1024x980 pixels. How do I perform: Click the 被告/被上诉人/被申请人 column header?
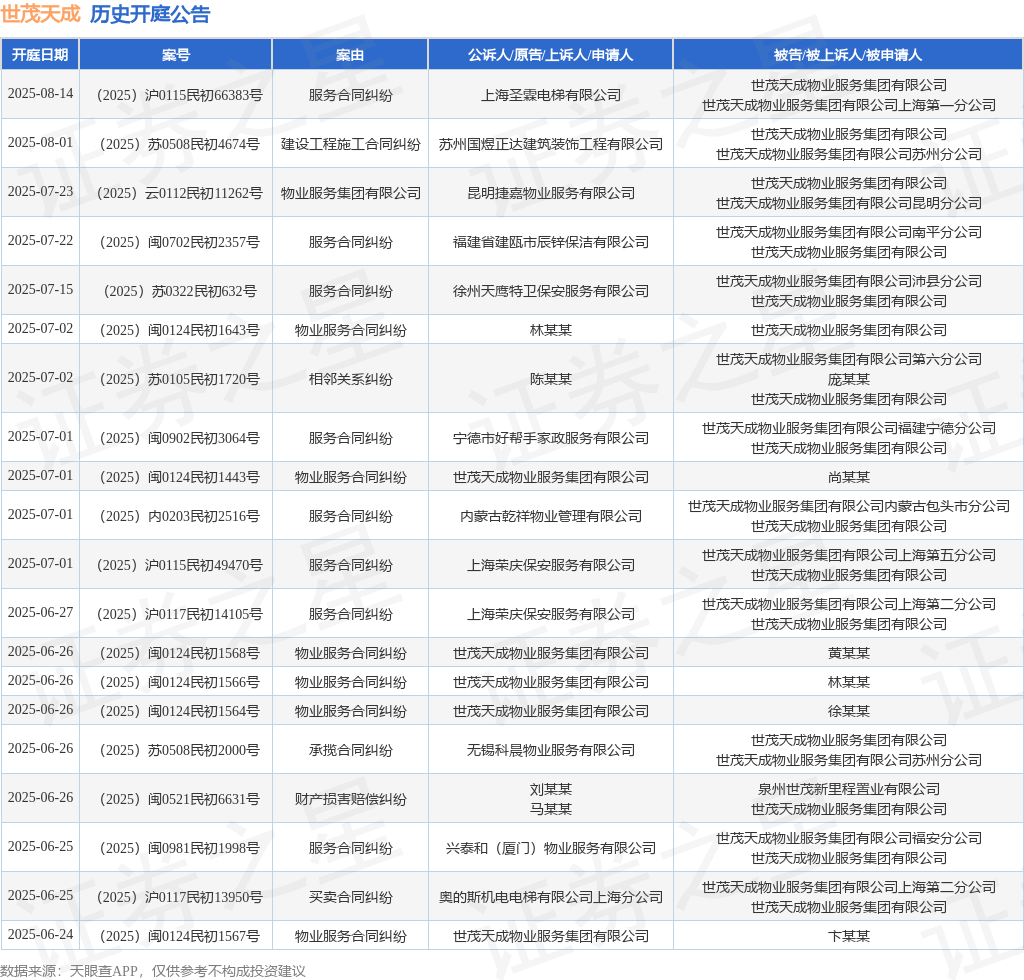[848, 55]
